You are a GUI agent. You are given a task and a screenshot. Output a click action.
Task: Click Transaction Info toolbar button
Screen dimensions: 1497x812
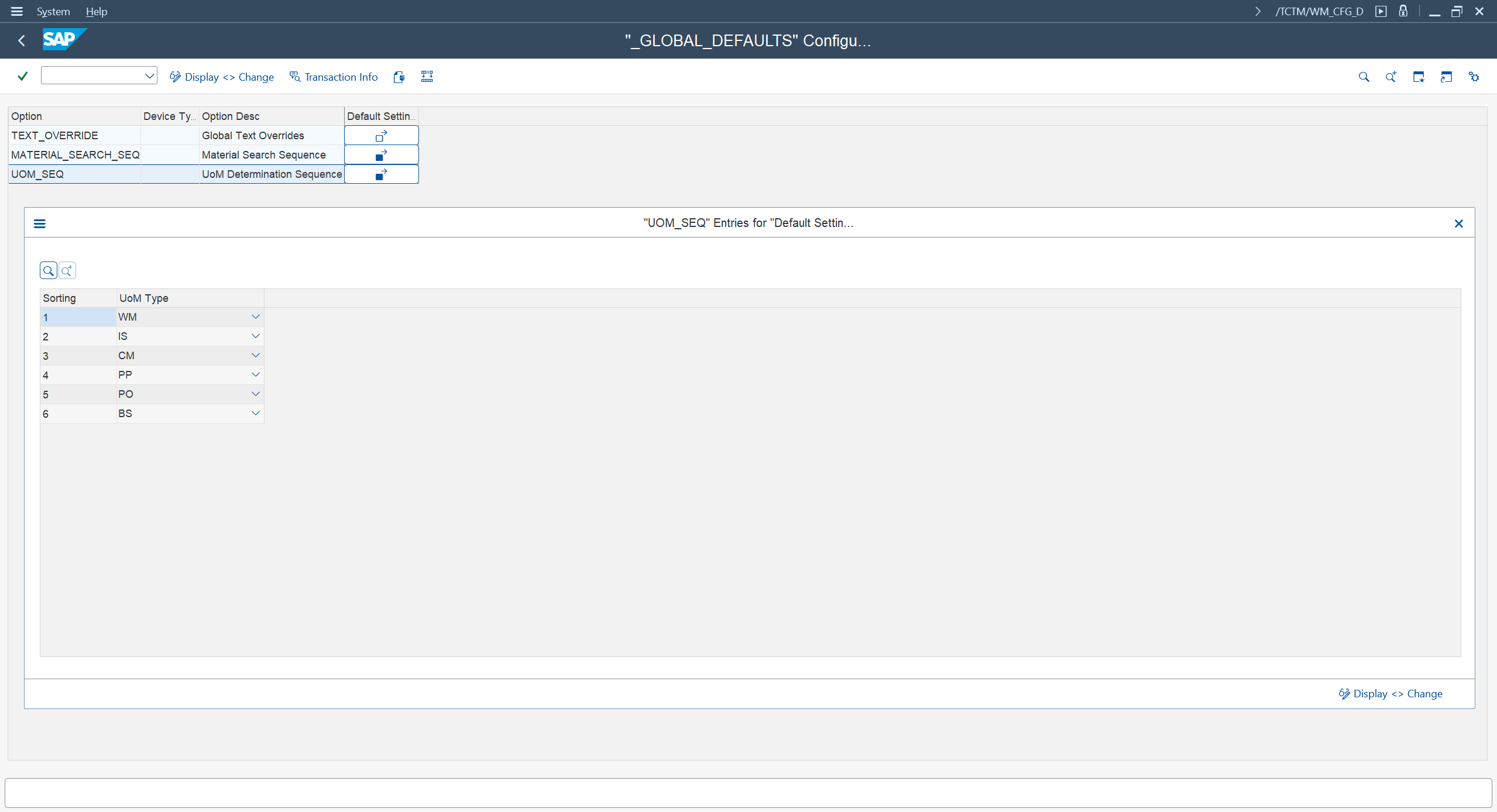point(334,77)
